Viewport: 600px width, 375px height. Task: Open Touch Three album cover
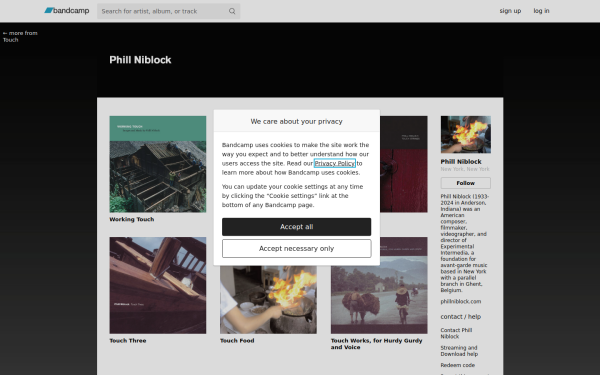[158, 285]
